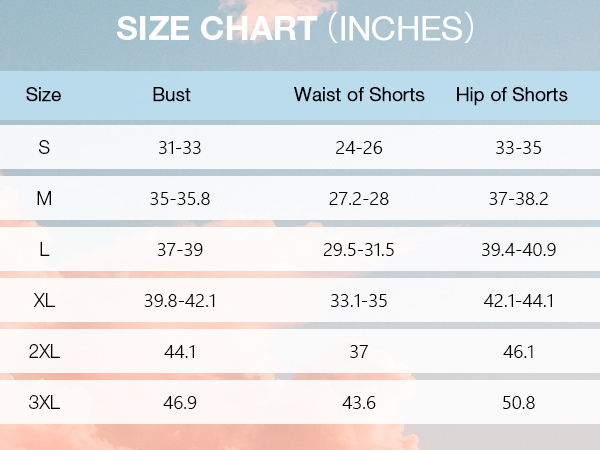The image size is (600, 450).
Task: Click the 31-33 bust value
Action: (179, 148)
